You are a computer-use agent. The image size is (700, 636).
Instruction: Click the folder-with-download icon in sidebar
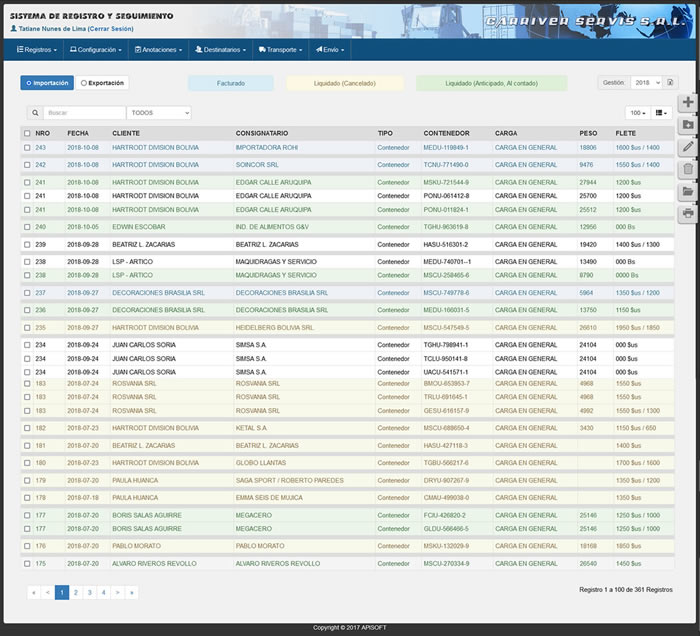click(688, 125)
